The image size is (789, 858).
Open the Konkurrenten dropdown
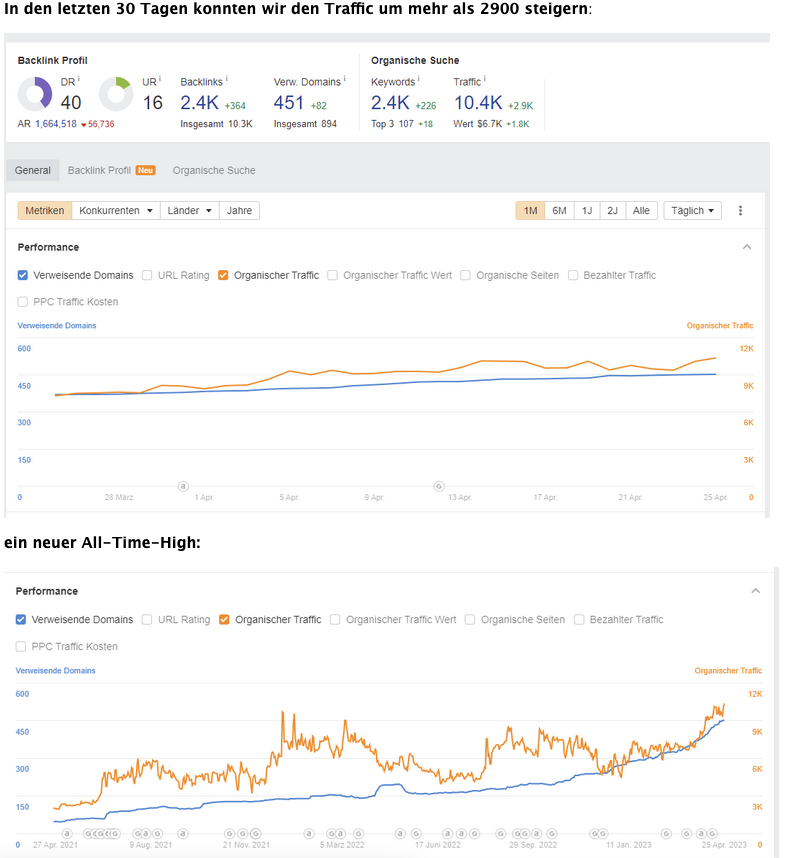pos(116,211)
